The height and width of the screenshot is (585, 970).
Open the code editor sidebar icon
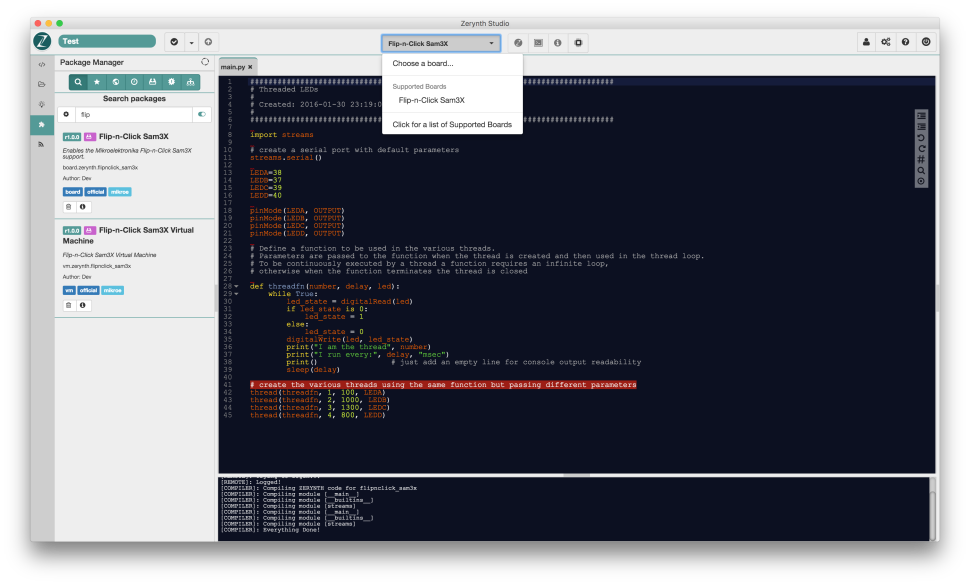coord(42,64)
